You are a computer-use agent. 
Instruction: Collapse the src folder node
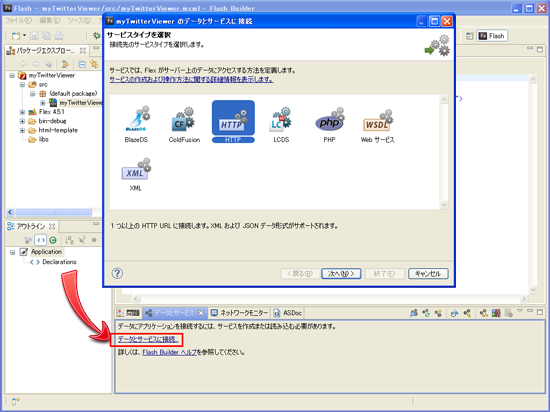click(x=22, y=85)
